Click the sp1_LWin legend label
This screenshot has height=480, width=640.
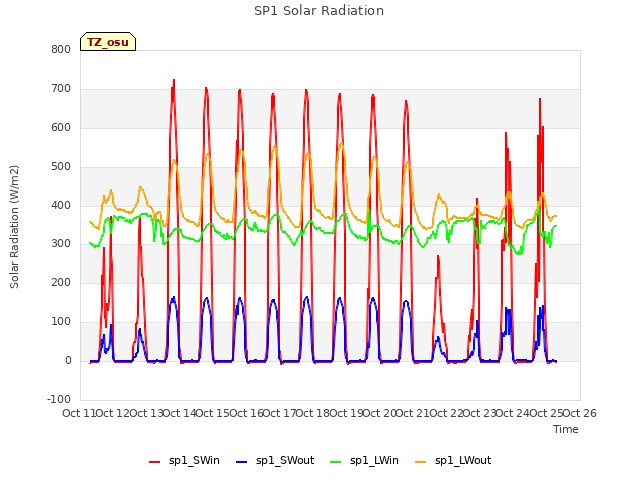coord(374,460)
